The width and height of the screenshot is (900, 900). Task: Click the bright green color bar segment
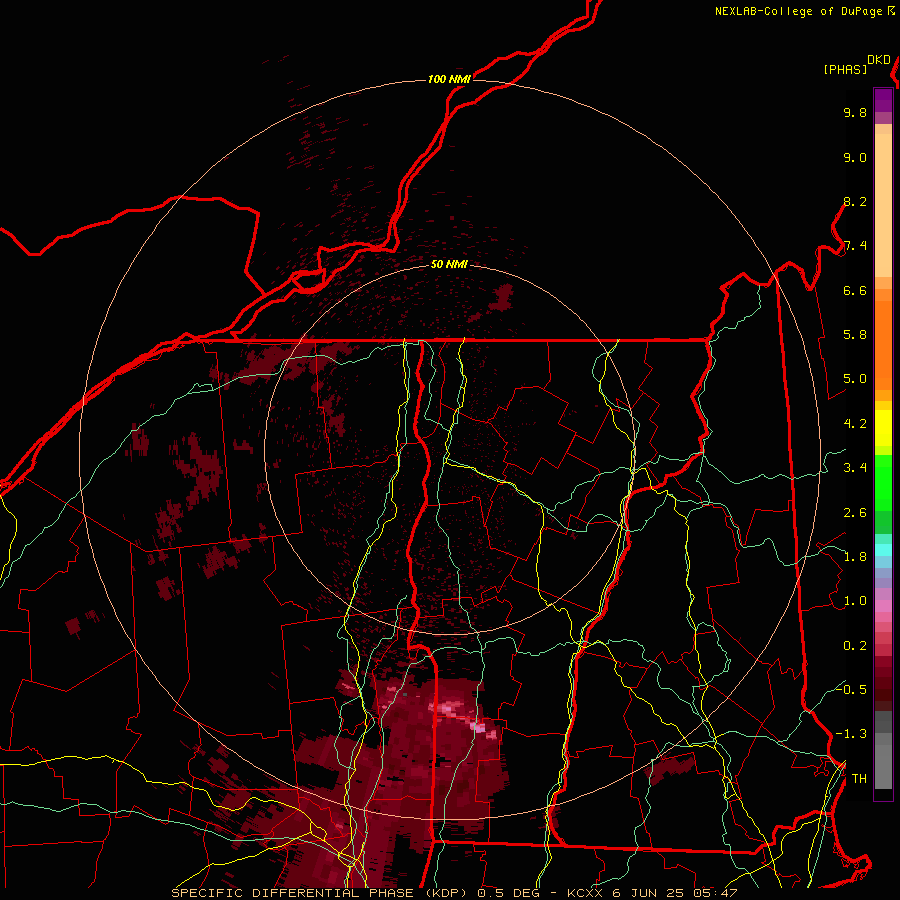click(883, 483)
